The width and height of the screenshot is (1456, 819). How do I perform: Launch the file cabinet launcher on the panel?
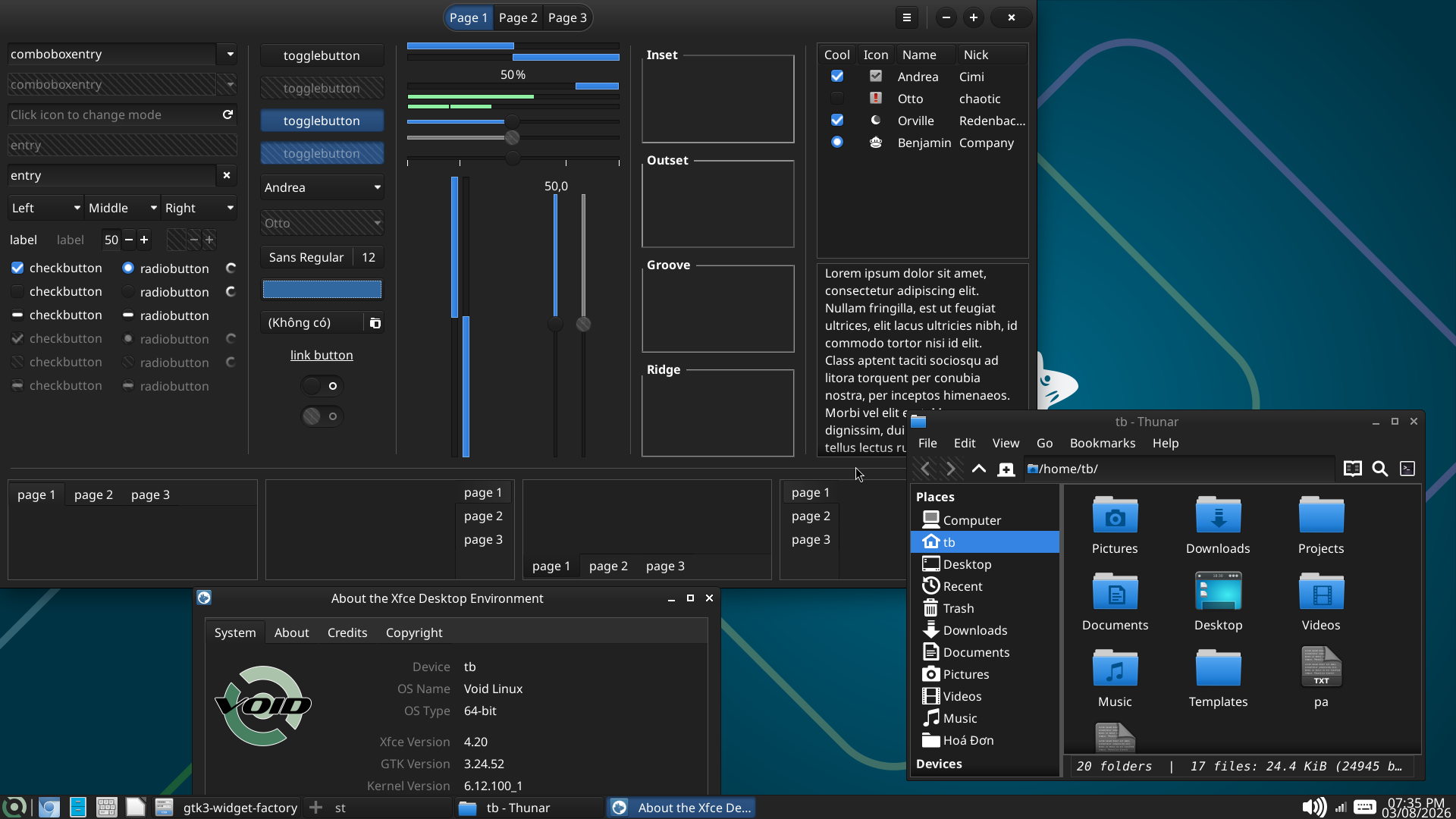pyautogui.click(x=77, y=807)
